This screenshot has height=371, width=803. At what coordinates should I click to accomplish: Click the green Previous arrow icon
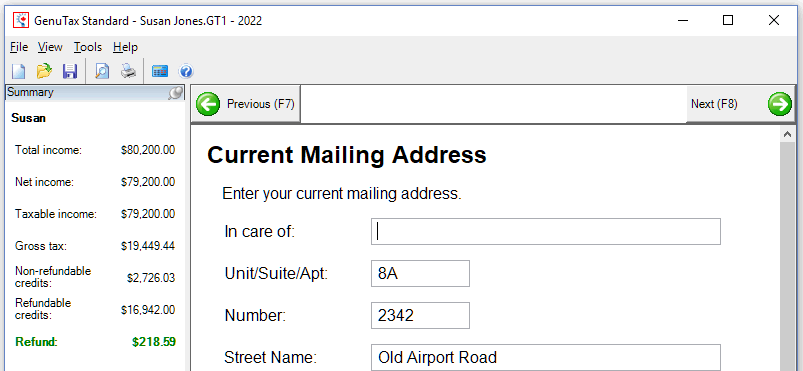point(208,104)
